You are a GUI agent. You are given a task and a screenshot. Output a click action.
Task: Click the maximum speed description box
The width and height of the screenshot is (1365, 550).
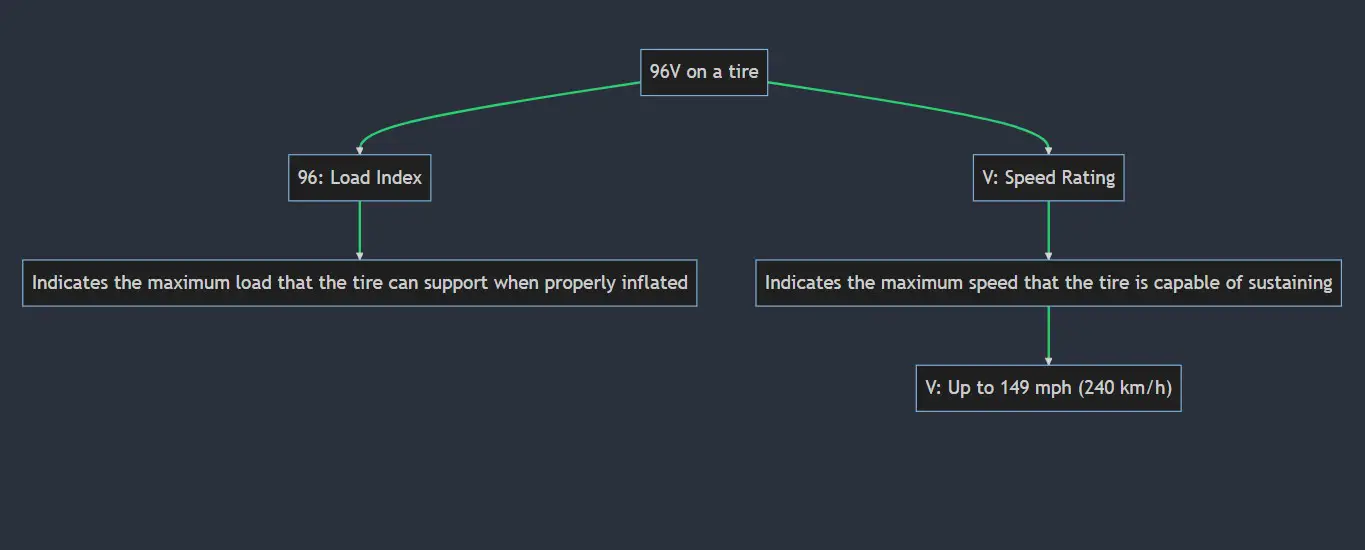[x=1048, y=283]
